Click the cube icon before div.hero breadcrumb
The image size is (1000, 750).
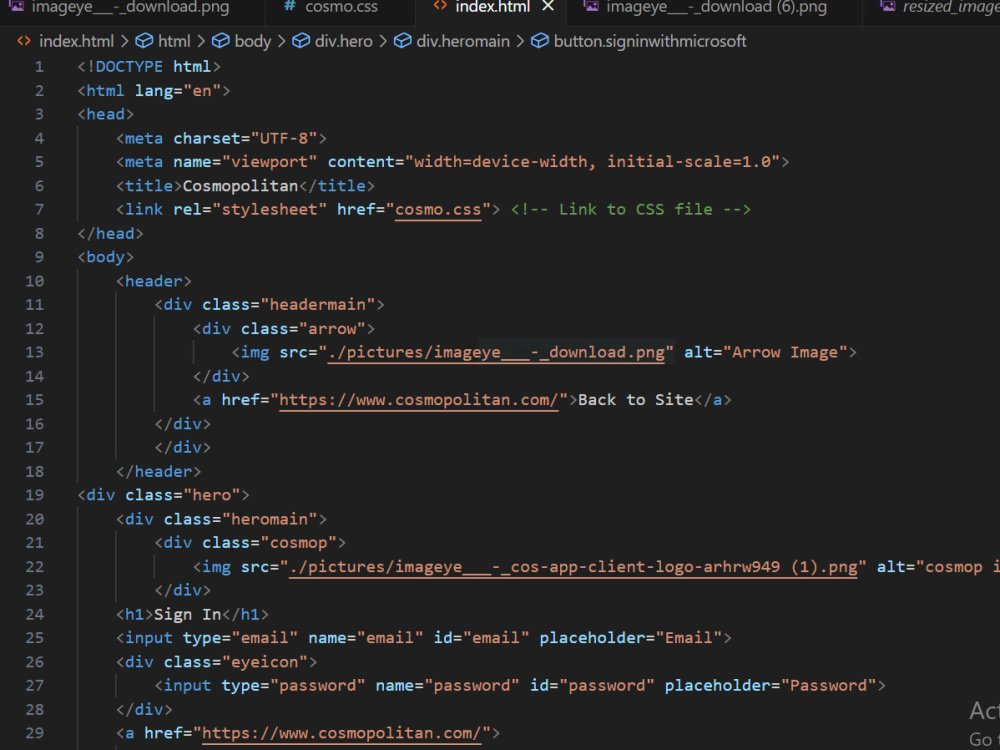click(x=301, y=41)
